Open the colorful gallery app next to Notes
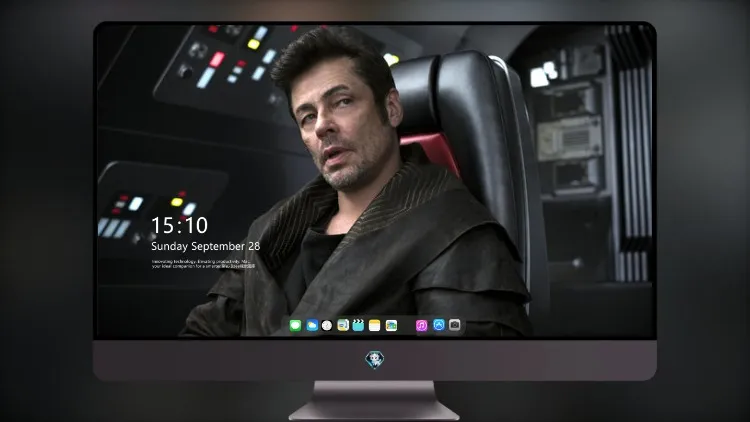Screen dimensions: 750x422 [x=391, y=325]
